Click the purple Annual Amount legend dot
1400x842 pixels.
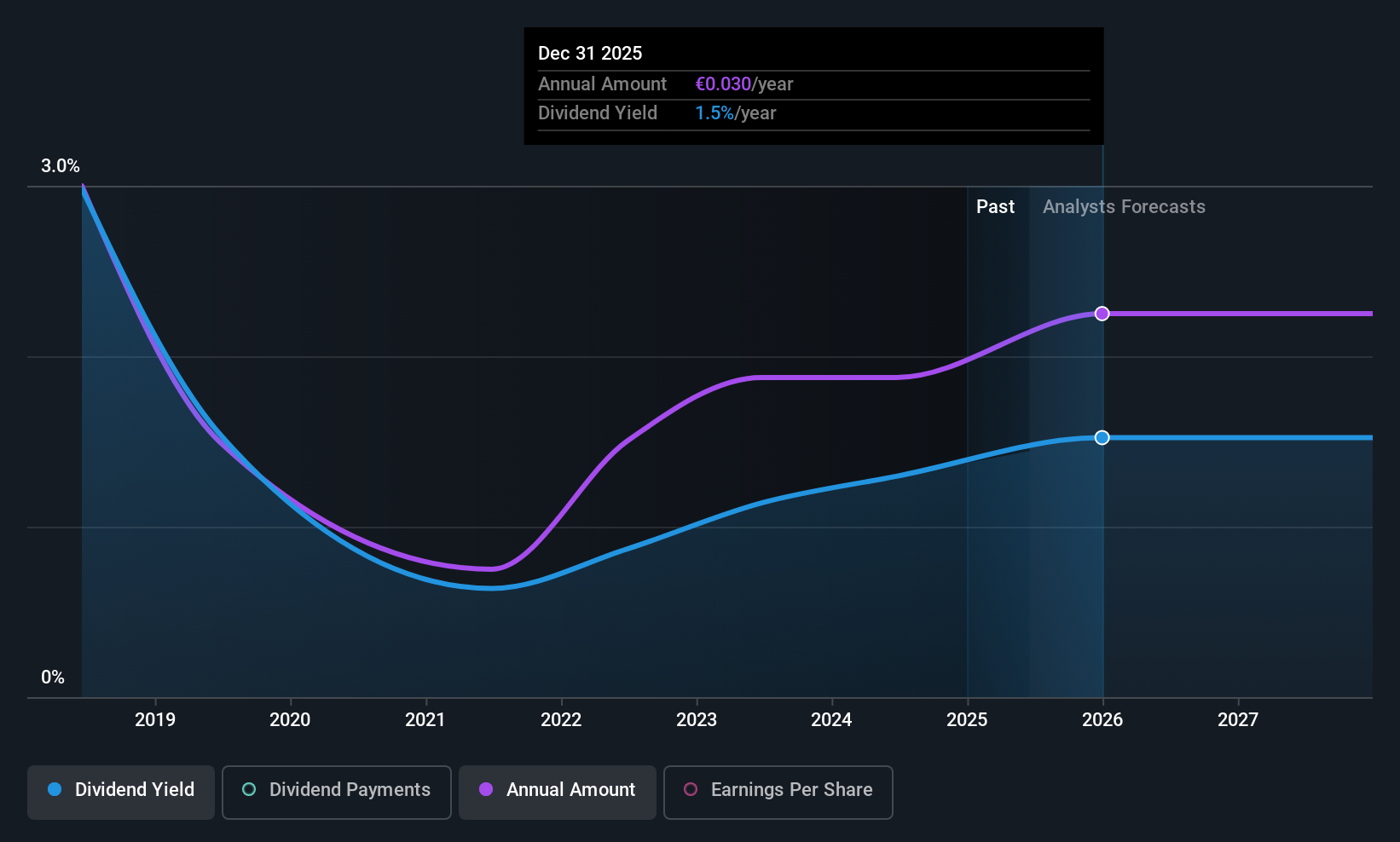[x=486, y=789]
